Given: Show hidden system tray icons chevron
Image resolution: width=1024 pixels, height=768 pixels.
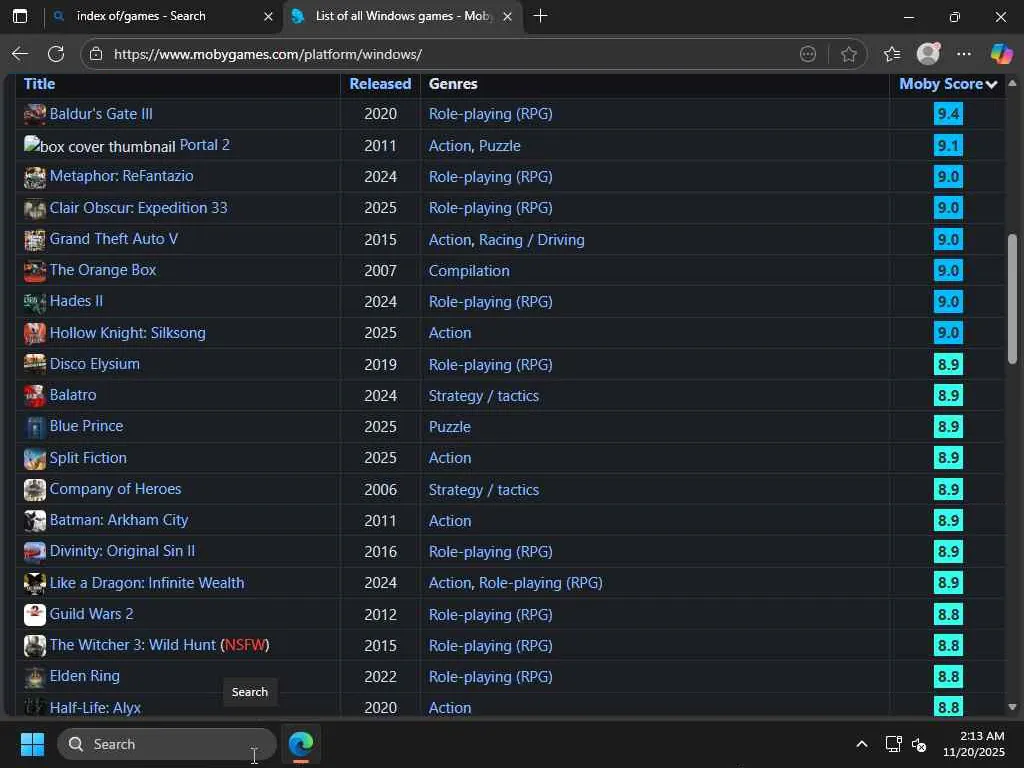Looking at the screenshot, I should click(862, 744).
